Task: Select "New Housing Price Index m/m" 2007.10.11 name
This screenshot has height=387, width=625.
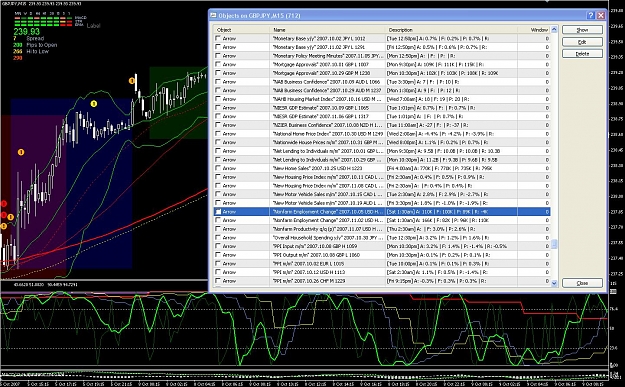Action: pos(328,177)
